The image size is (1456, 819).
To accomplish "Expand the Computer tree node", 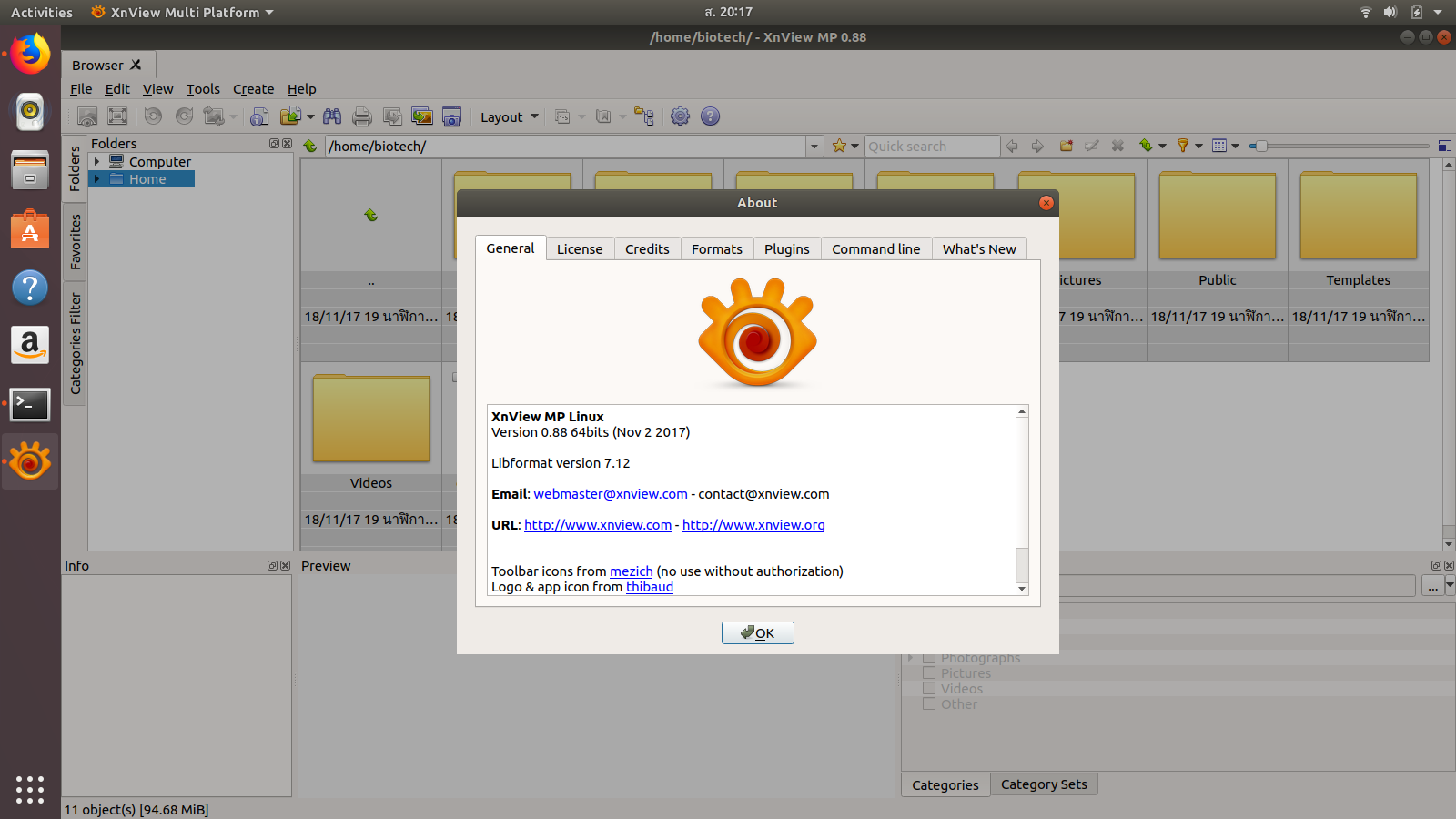I will pyautogui.click(x=96, y=162).
